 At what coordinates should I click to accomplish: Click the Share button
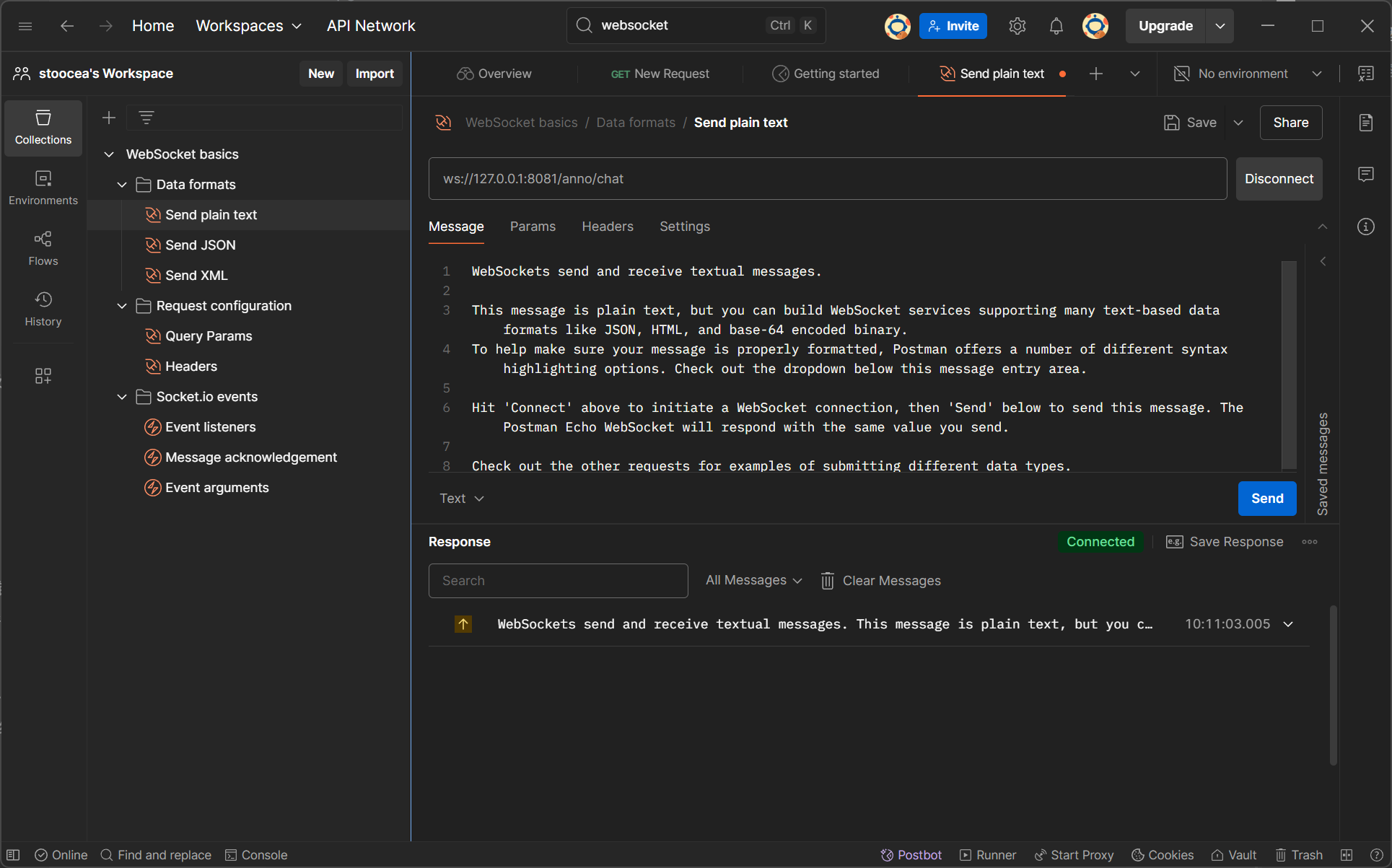1291,123
